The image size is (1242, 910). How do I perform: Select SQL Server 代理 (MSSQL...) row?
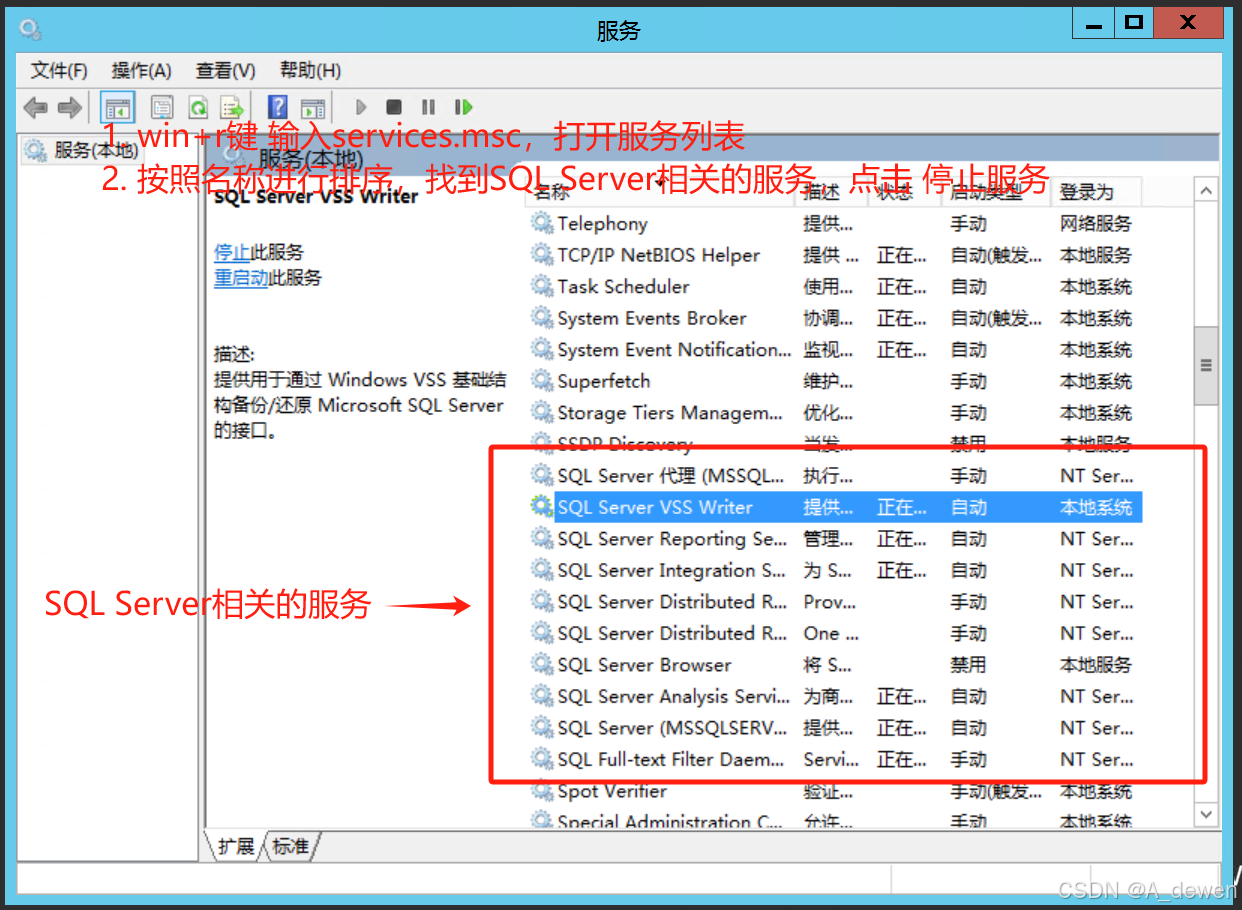pyautogui.click(x=836, y=475)
